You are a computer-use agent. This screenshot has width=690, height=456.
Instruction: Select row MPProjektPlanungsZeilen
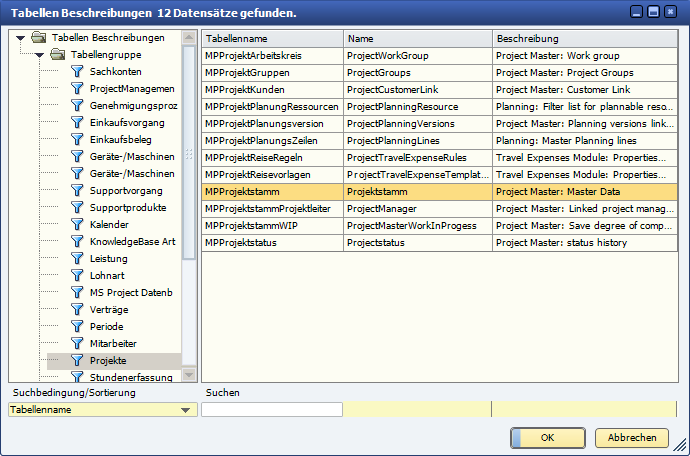click(440, 141)
